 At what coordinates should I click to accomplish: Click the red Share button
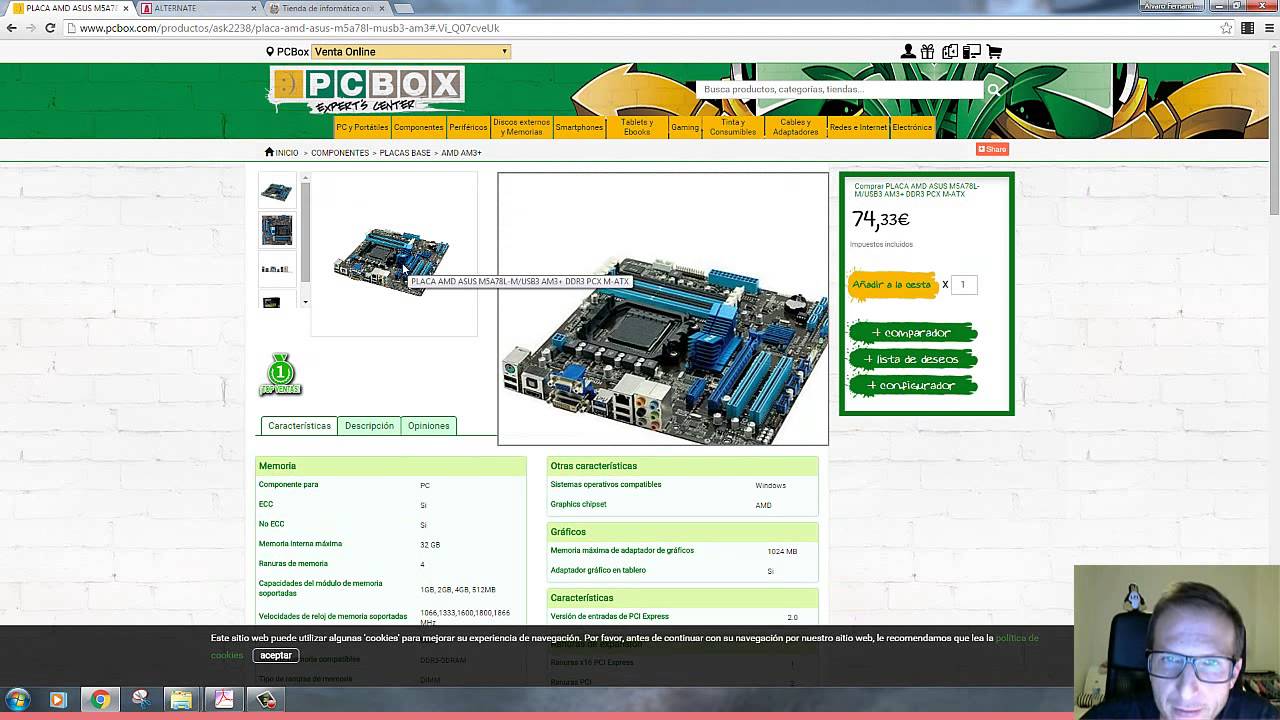coord(992,149)
